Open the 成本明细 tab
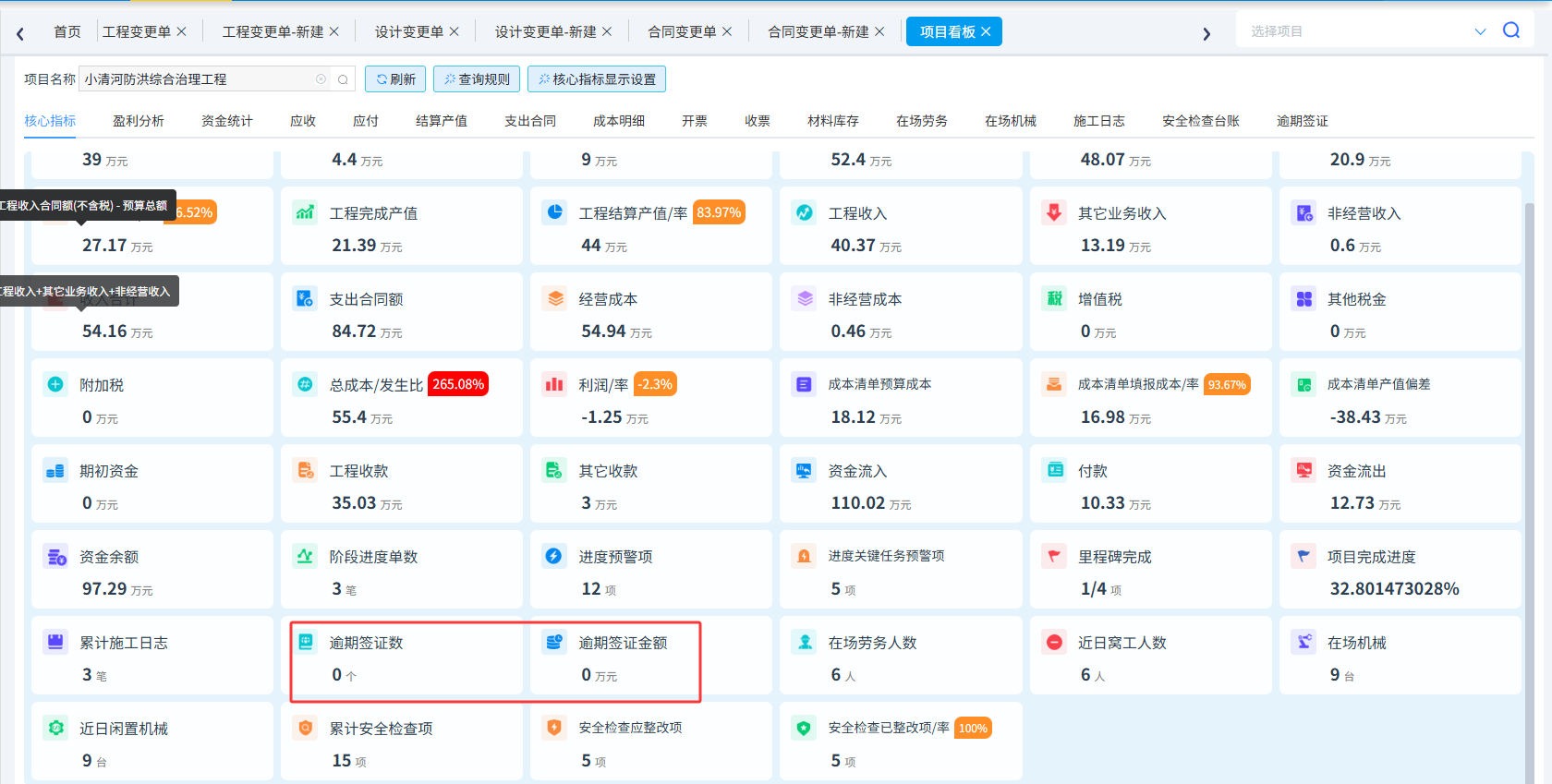This screenshot has height=784, width=1552. (x=619, y=121)
